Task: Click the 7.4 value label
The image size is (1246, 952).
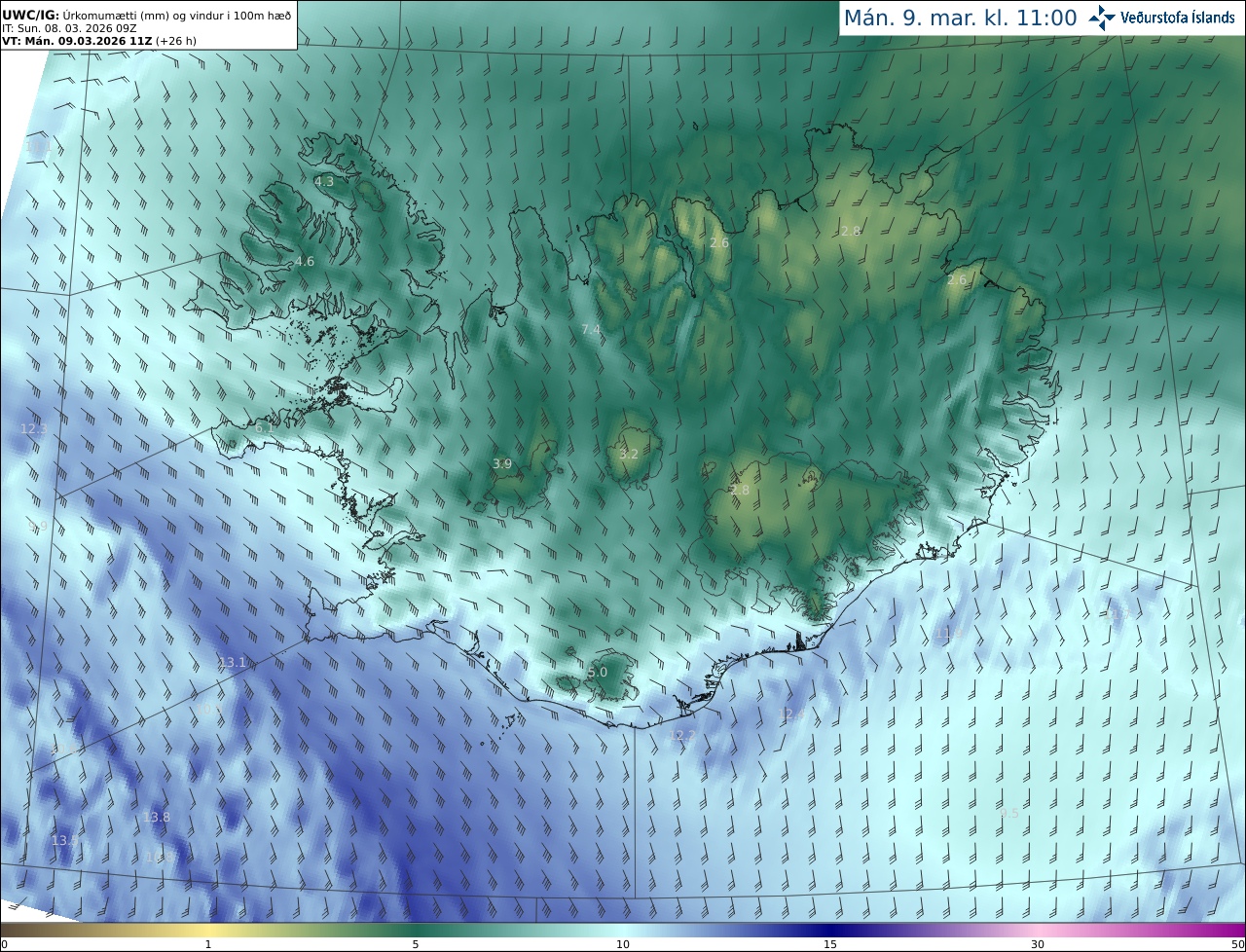Action: 591,330
